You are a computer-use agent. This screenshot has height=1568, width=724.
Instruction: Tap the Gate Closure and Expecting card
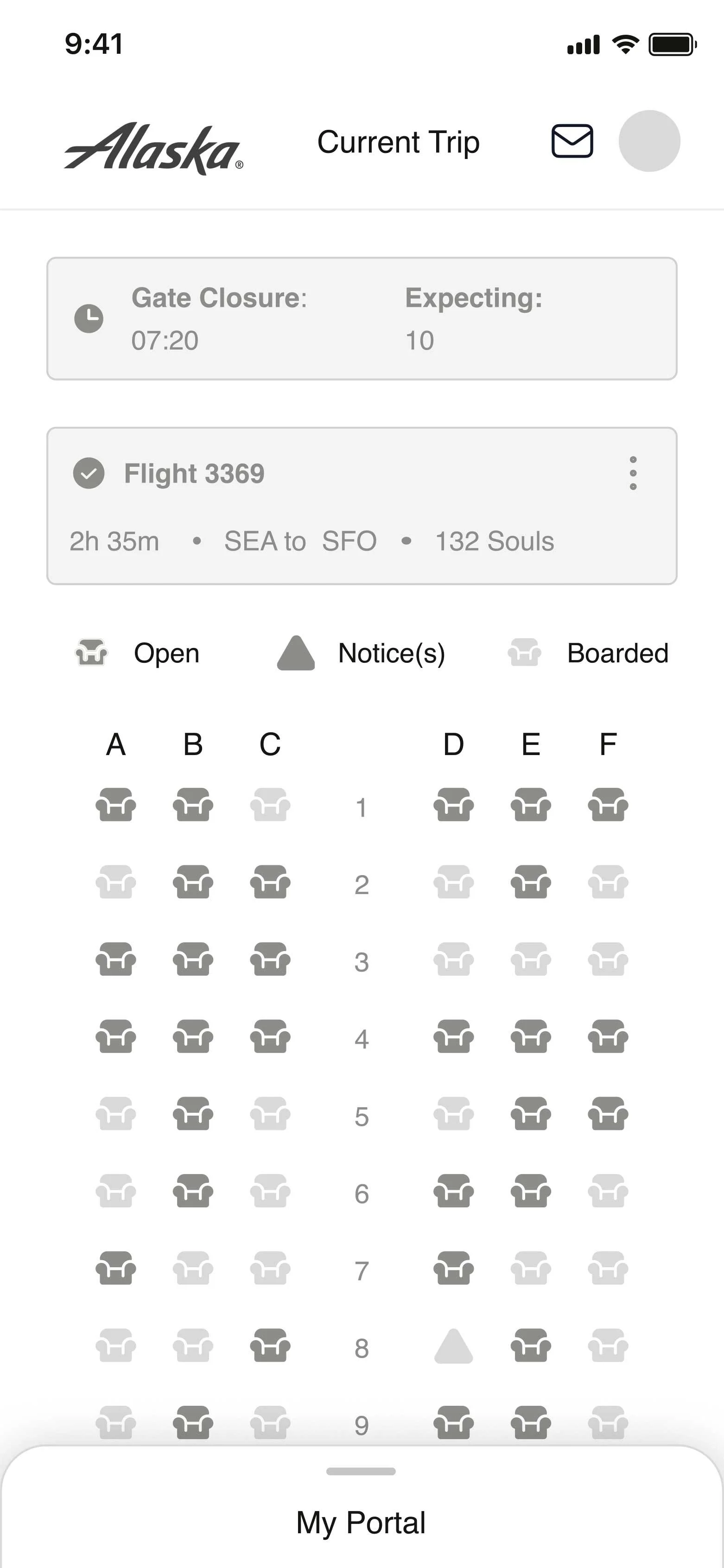tap(362, 318)
